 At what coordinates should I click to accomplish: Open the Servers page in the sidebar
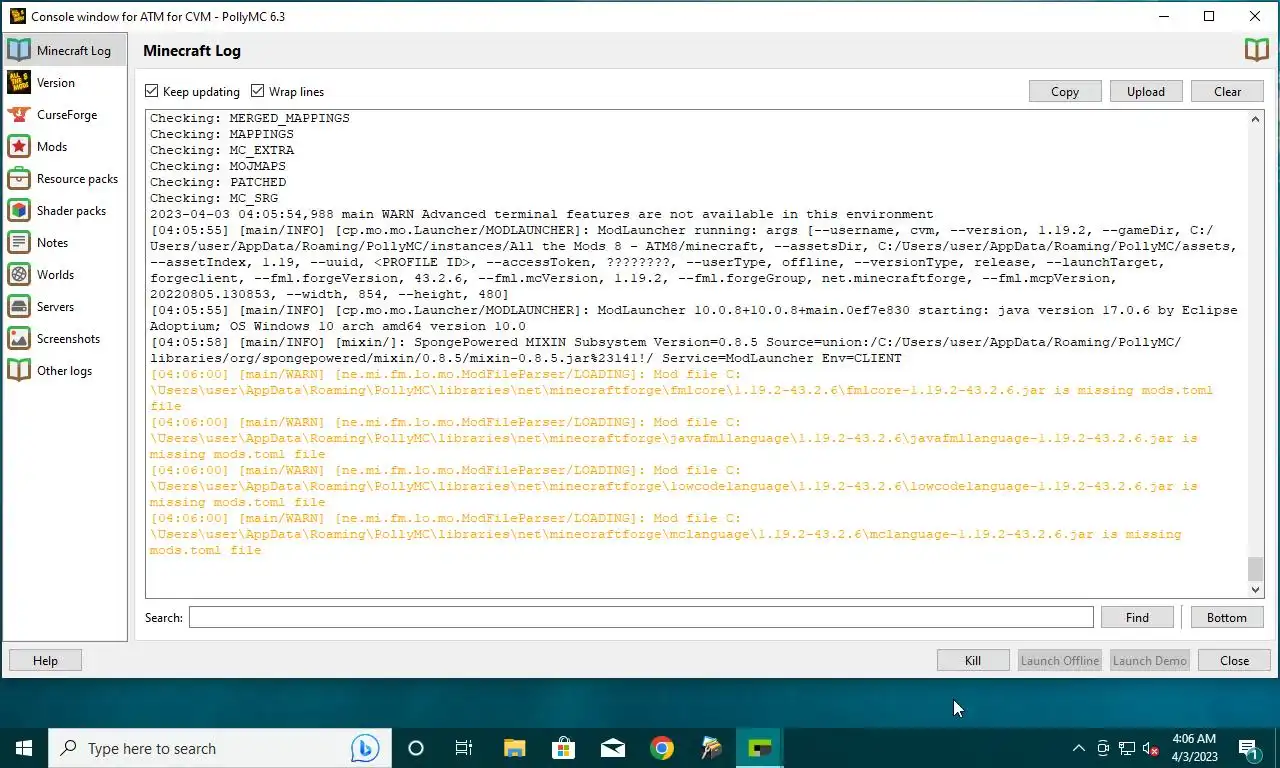pyautogui.click(x=65, y=307)
